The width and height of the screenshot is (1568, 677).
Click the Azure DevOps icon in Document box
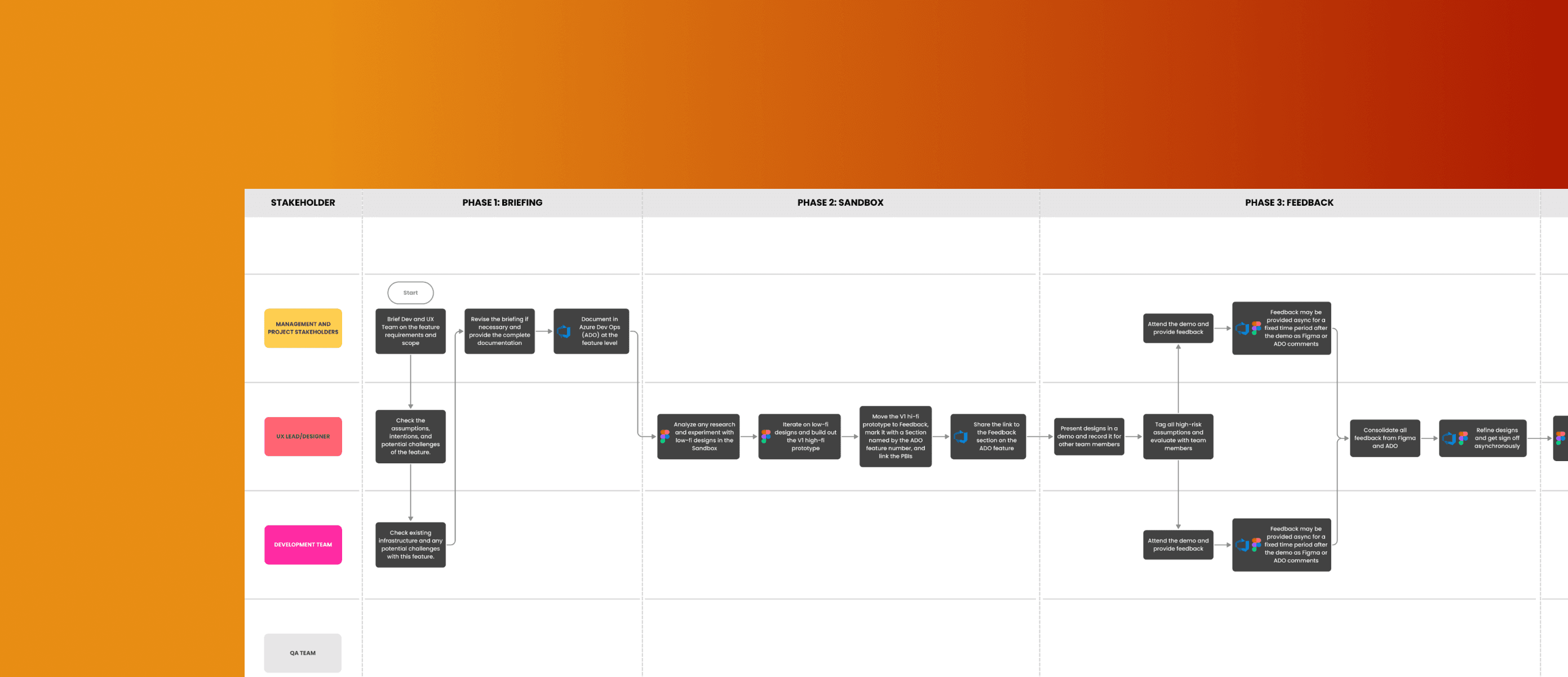pyautogui.click(x=564, y=331)
